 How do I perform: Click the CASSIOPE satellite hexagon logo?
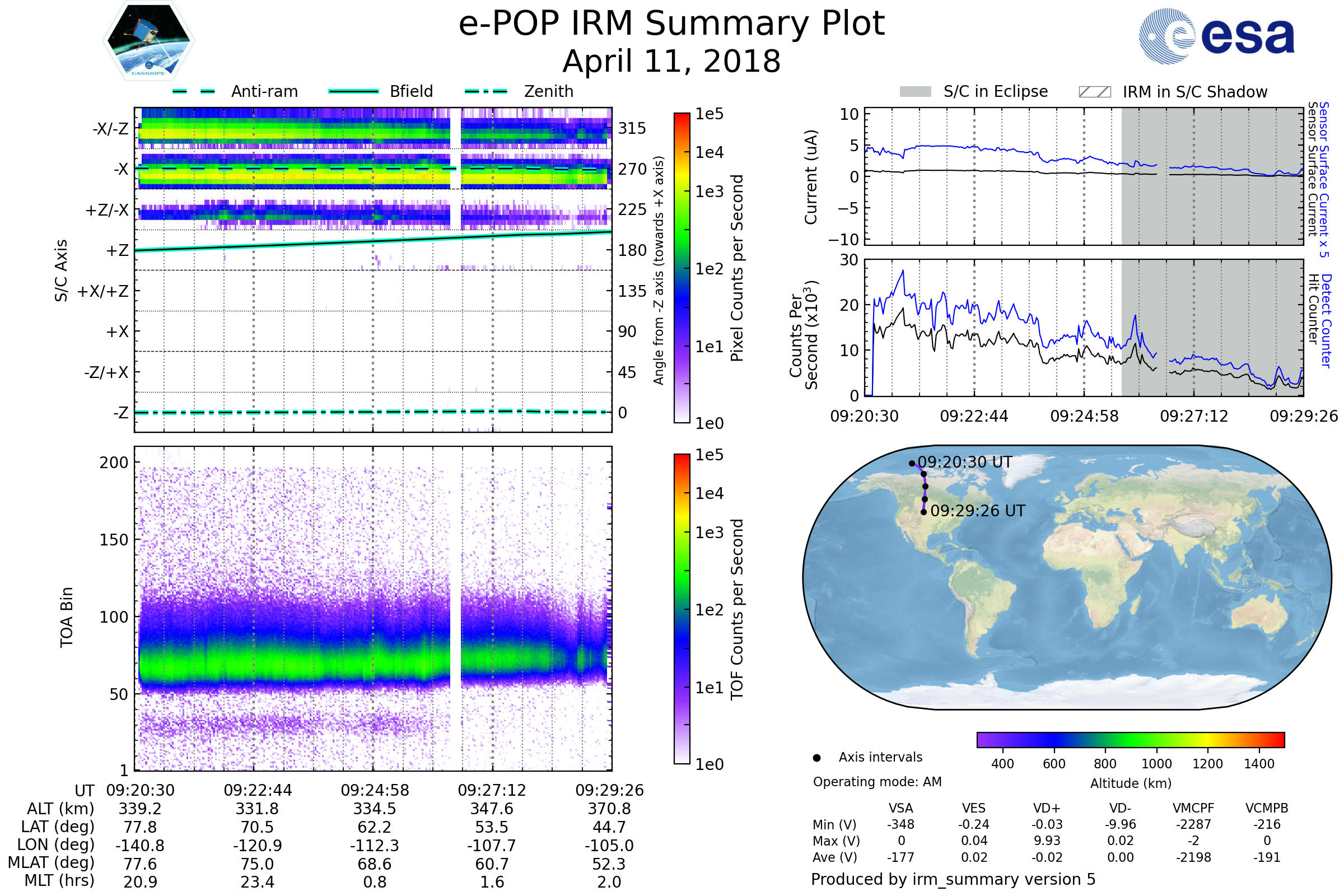(148, 40)
